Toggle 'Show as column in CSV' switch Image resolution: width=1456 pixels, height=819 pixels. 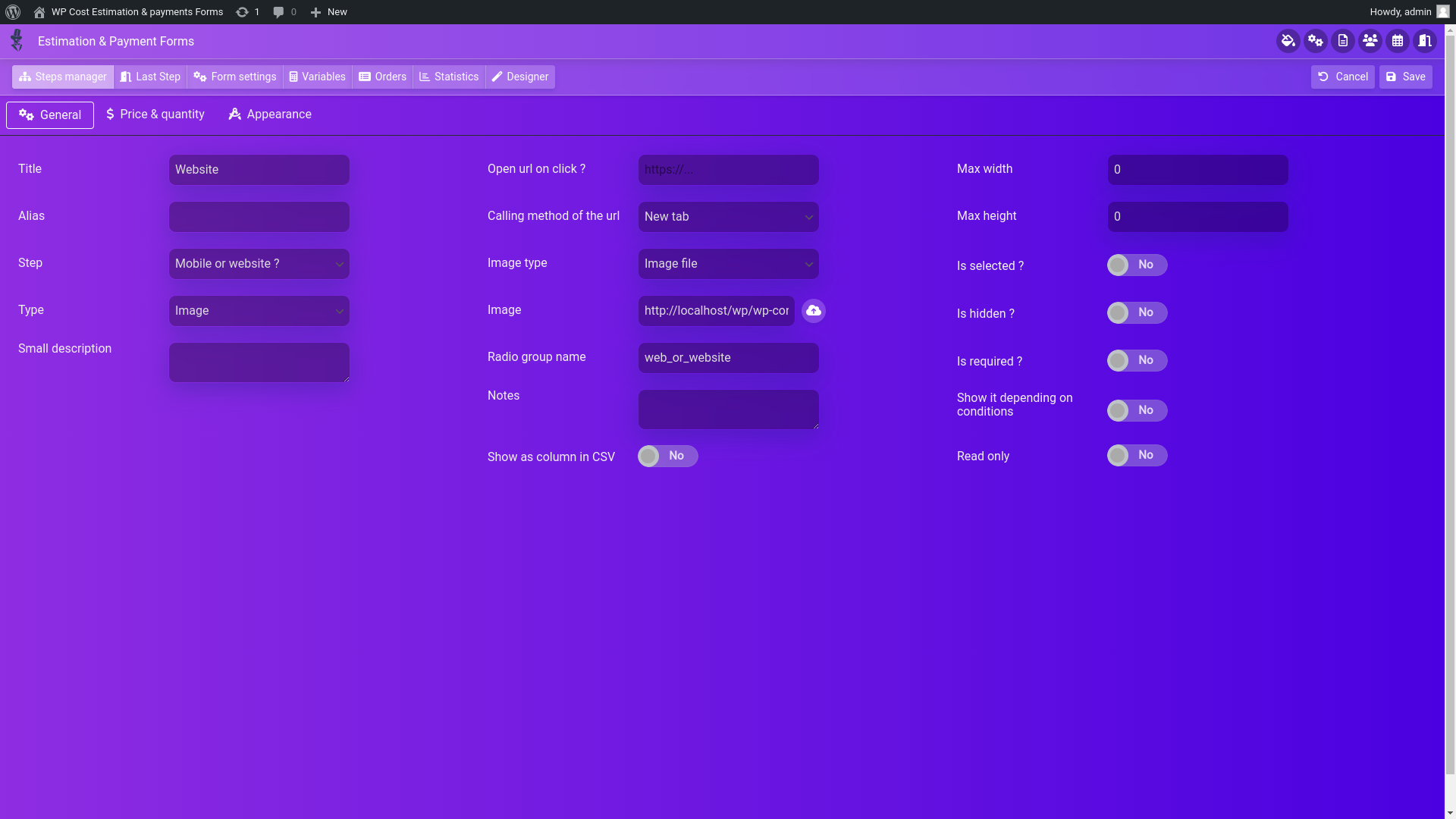pyautogui.click(x=667, y=457)
